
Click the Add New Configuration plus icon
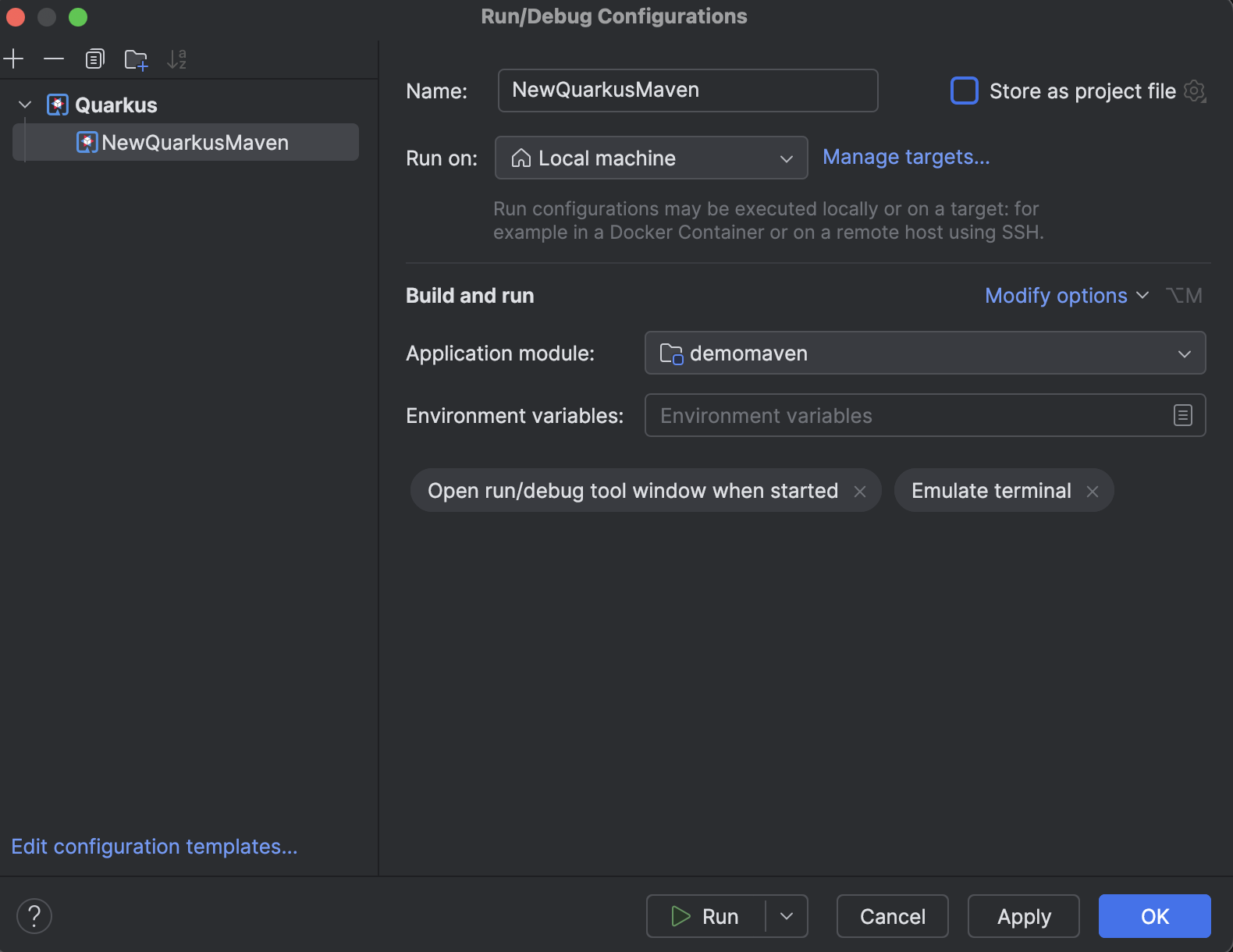(14, 59)
